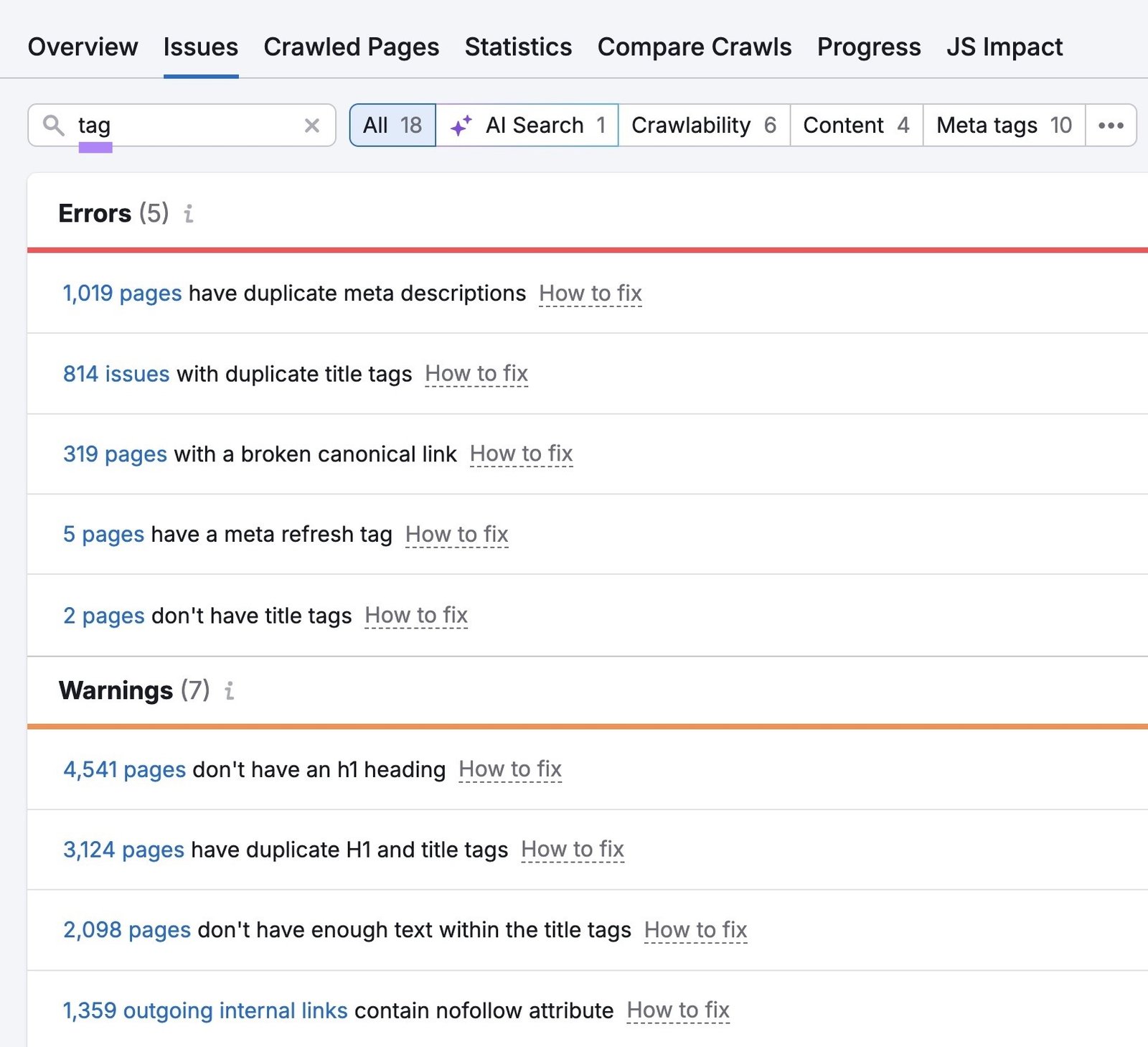The height and width of the screenshot is (1047, 1148).
Task: Show How to fix for short title text
Action: (x=696, y=931)
